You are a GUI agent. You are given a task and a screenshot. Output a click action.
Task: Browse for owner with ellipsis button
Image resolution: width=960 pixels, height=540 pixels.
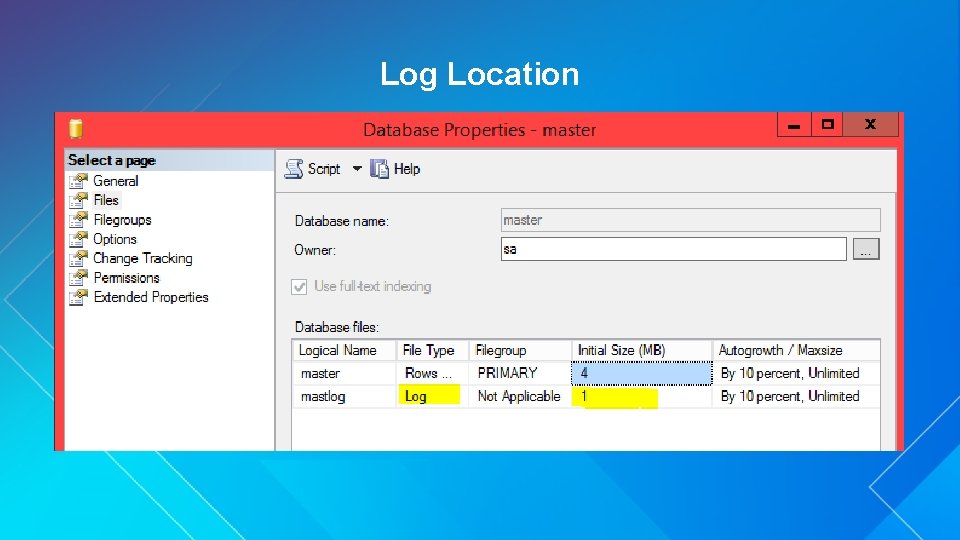866,249
